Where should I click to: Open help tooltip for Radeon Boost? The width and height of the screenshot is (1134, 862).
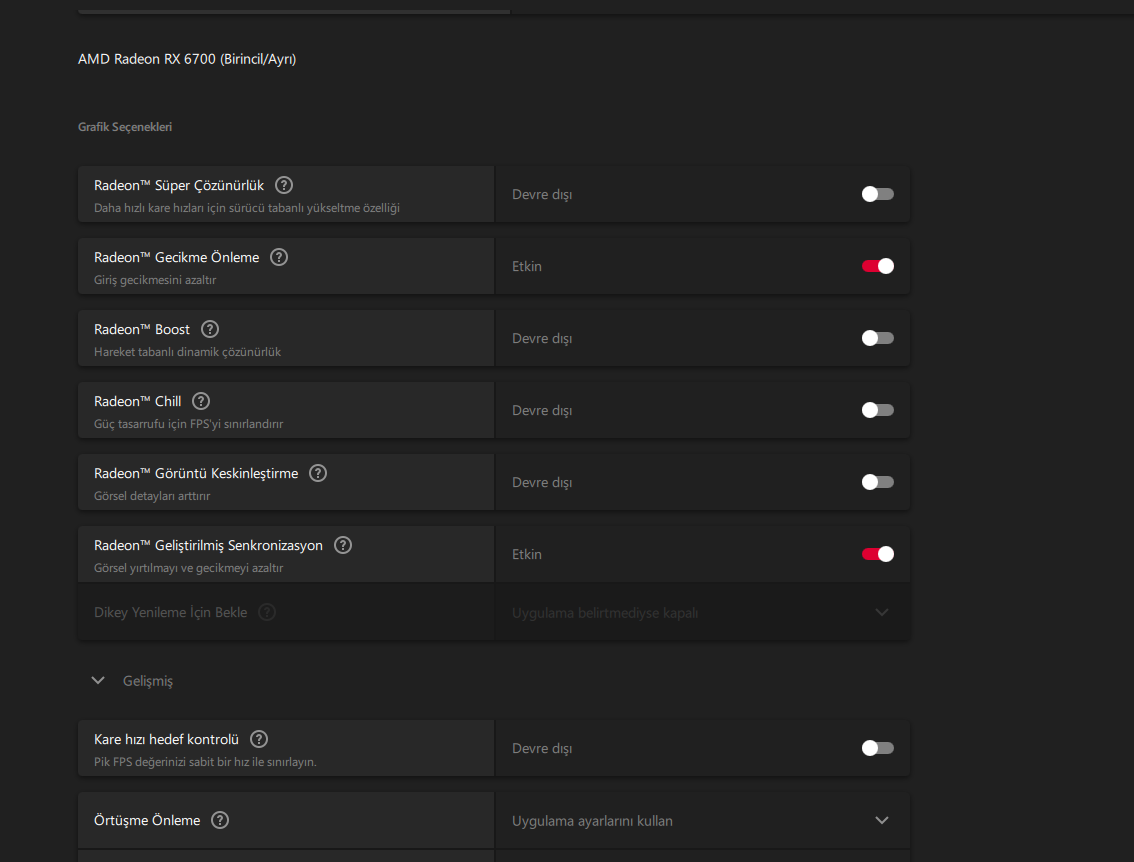[210, 329]
